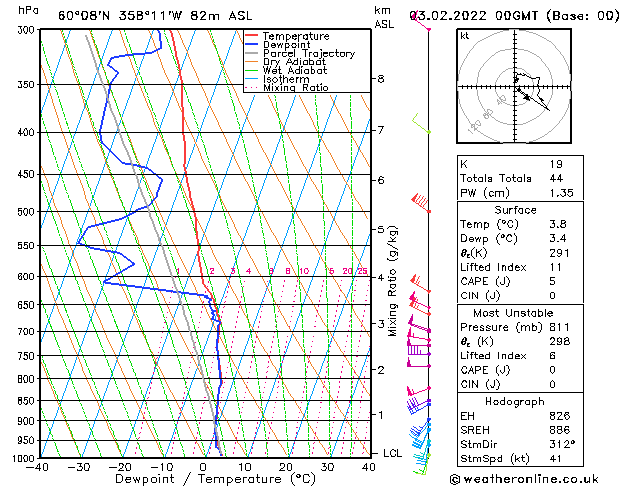Click the 20 temperature axis label
This screenshot has width=629, height=486.
click(x=286, y=467)
